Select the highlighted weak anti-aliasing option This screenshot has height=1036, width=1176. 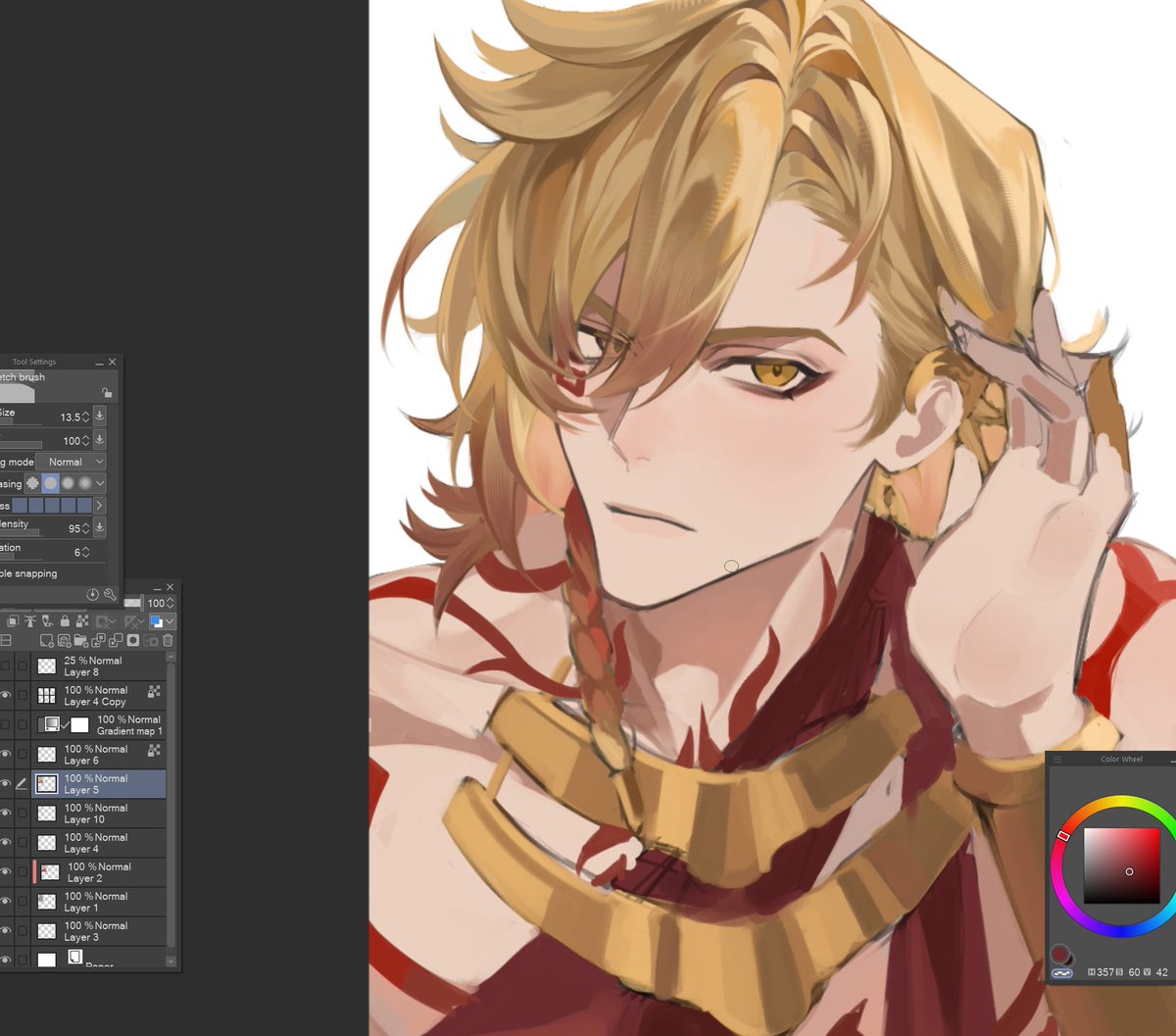point(50,483)
